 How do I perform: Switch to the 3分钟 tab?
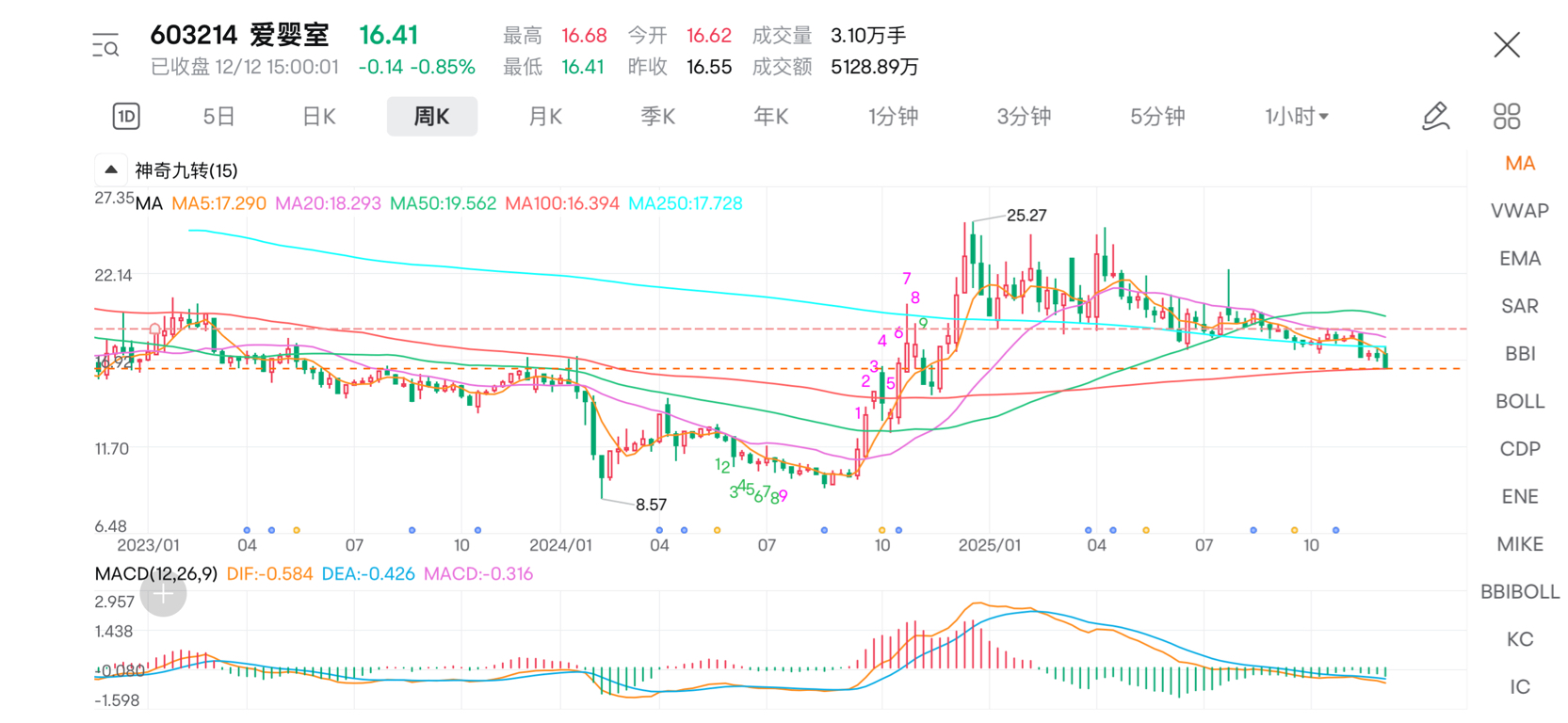tap(1024, 117)
